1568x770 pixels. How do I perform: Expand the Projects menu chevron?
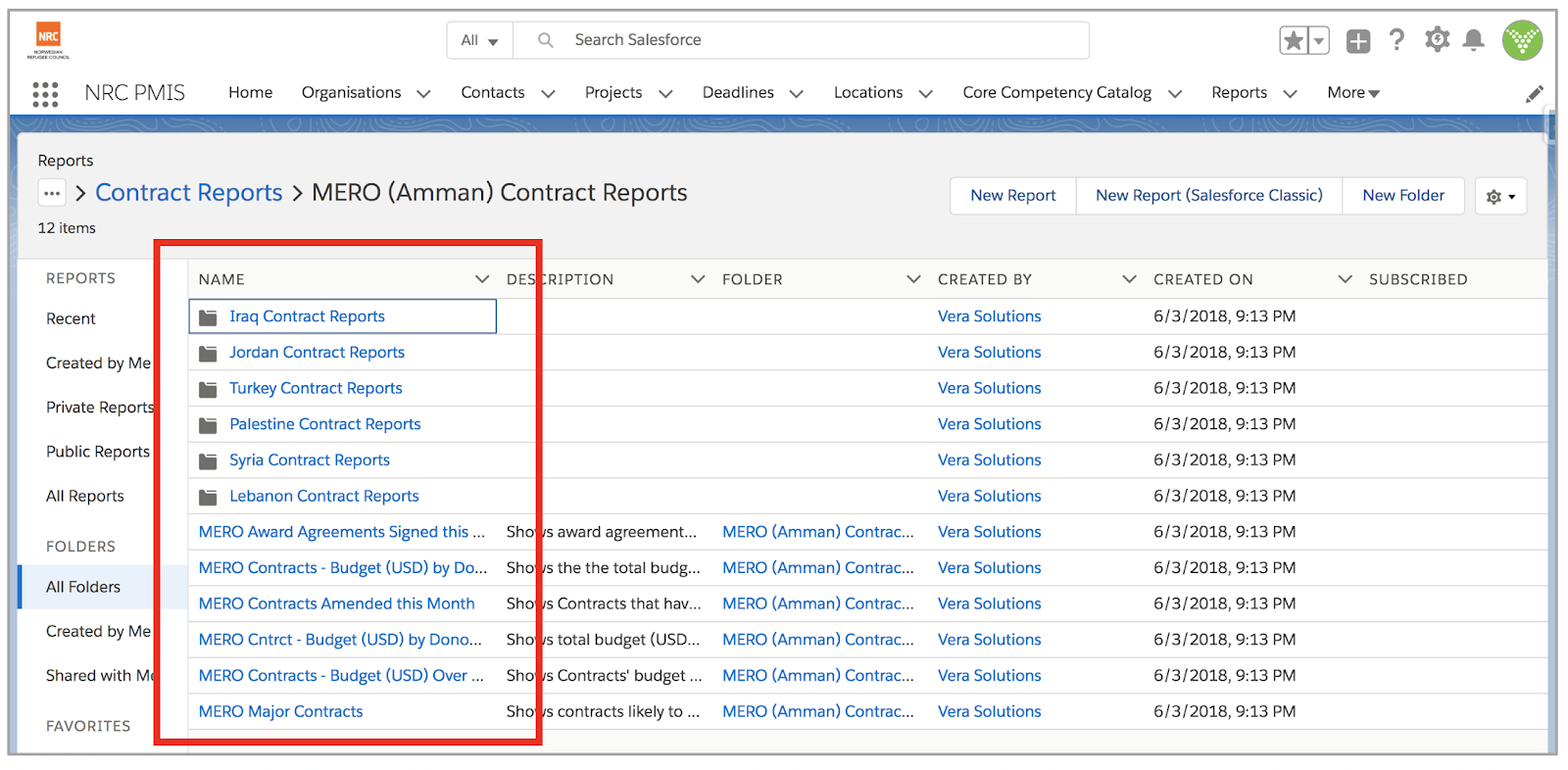665,93
